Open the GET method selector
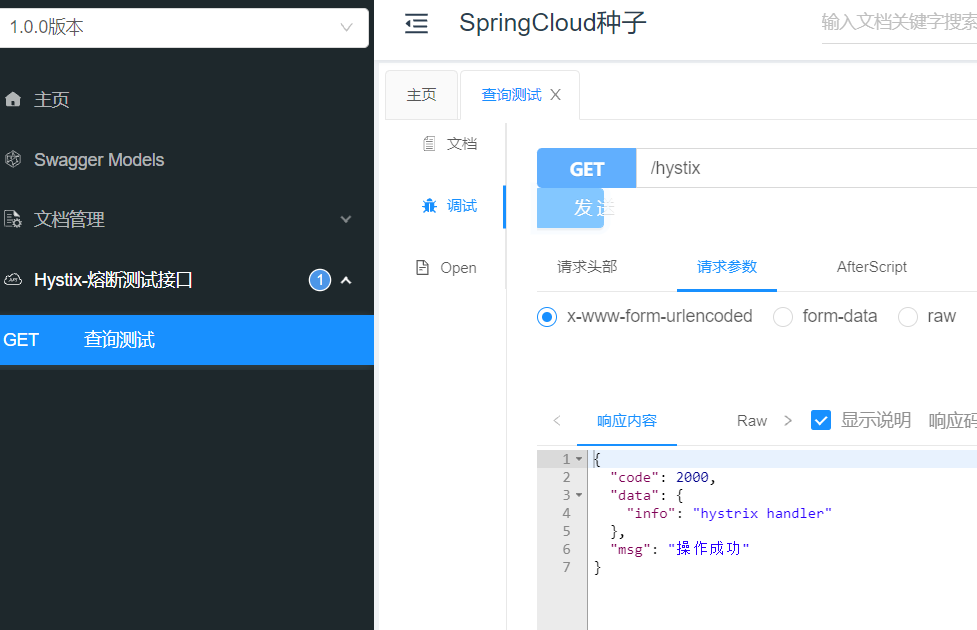Viewport: 977px width, 630px height. click(586, 168)
